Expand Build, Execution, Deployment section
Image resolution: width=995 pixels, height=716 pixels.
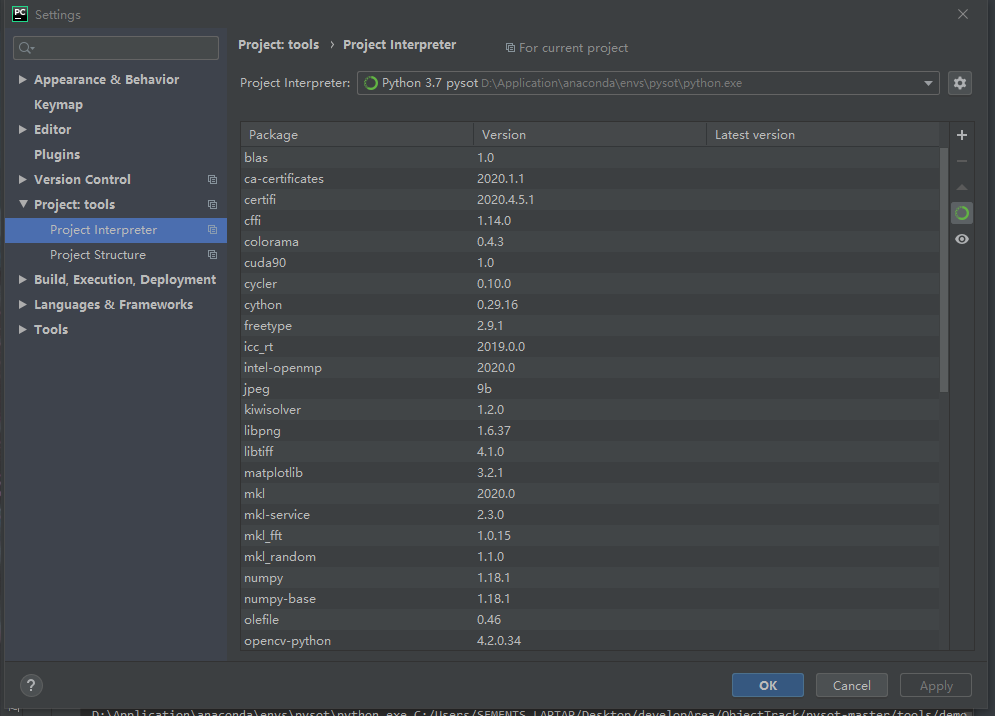(22, 279)
